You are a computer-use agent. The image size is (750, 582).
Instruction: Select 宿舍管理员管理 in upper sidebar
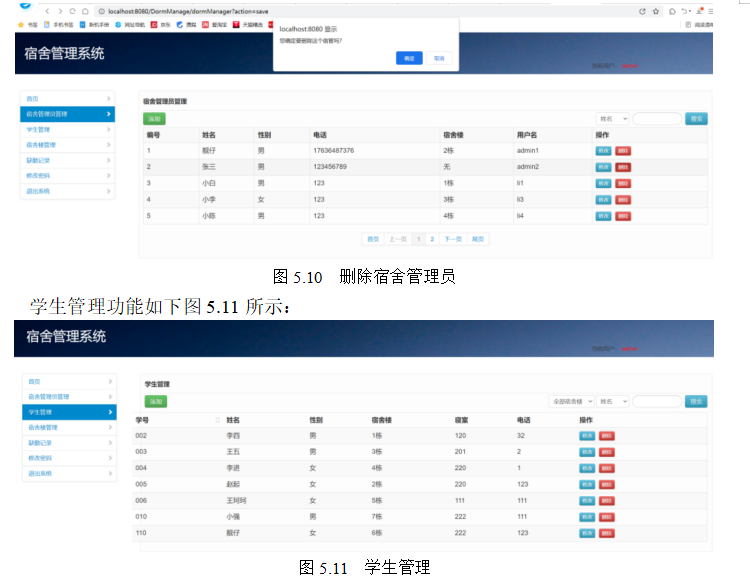tap(67, 114)
